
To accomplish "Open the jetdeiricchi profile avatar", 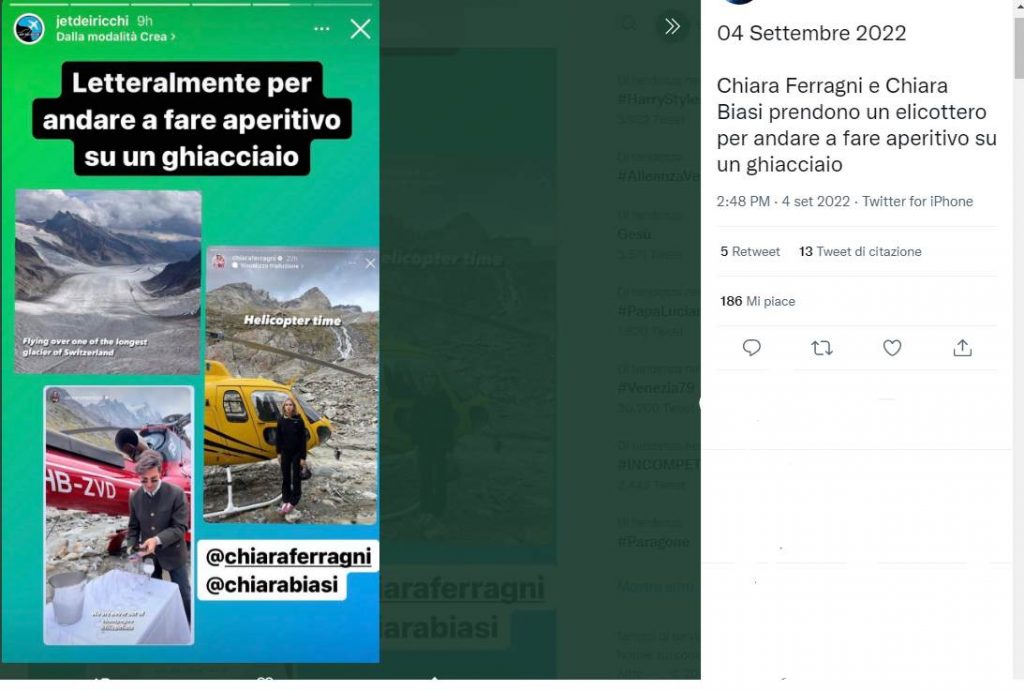I will 29,29.
